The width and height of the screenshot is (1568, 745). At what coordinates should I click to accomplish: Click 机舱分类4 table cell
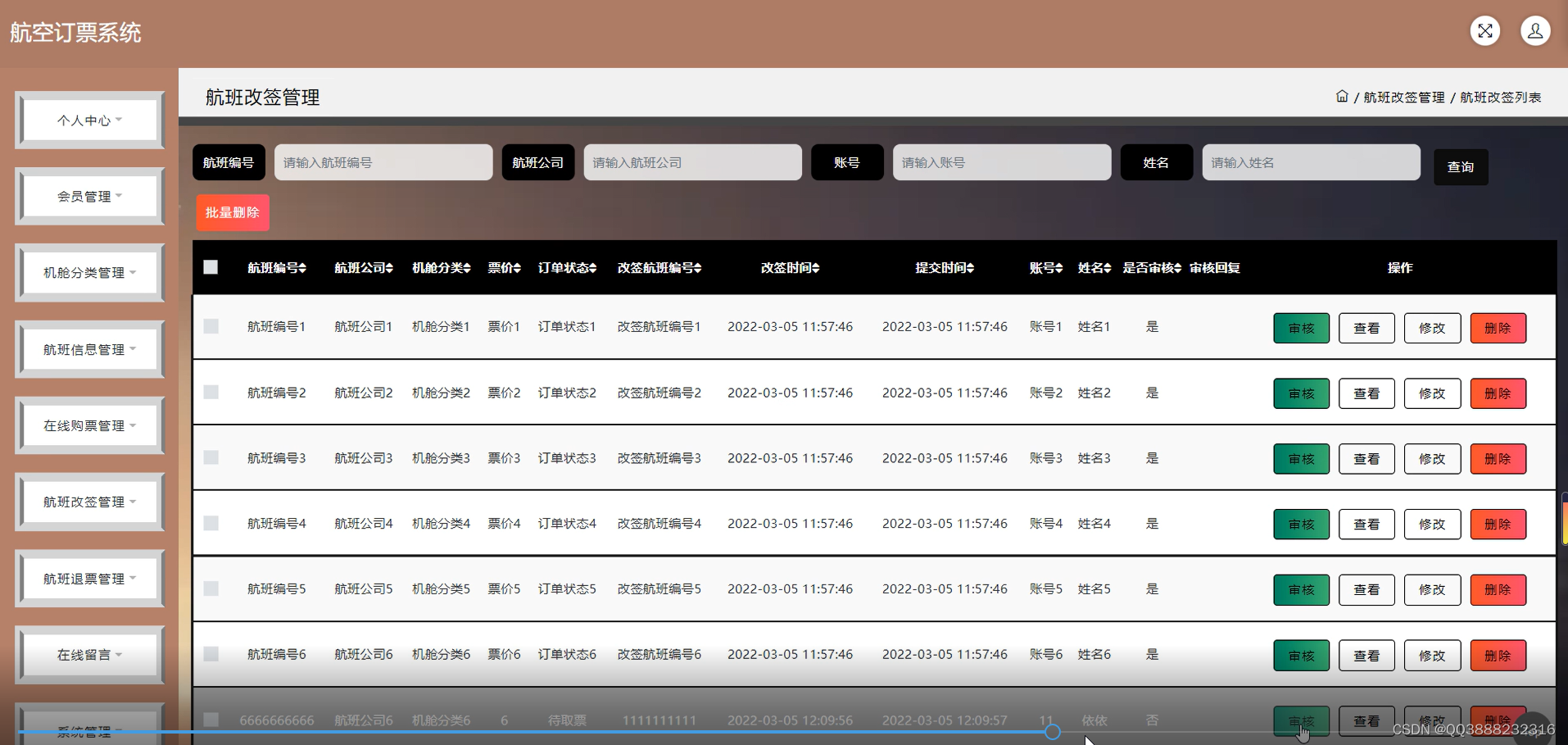(x=441, y=523)
